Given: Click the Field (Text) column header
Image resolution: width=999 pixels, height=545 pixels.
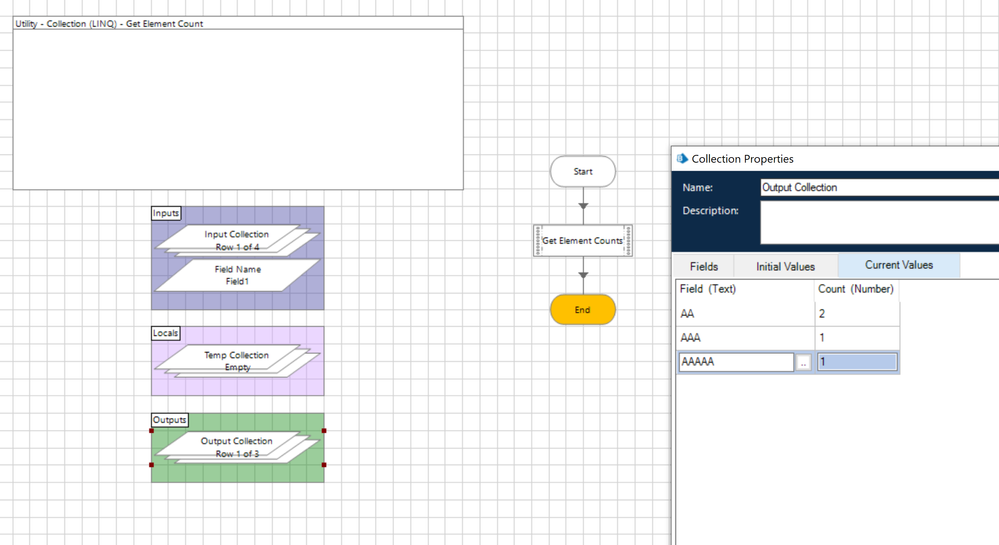Looking at the screenshot, I should click(x=746, y=289).
